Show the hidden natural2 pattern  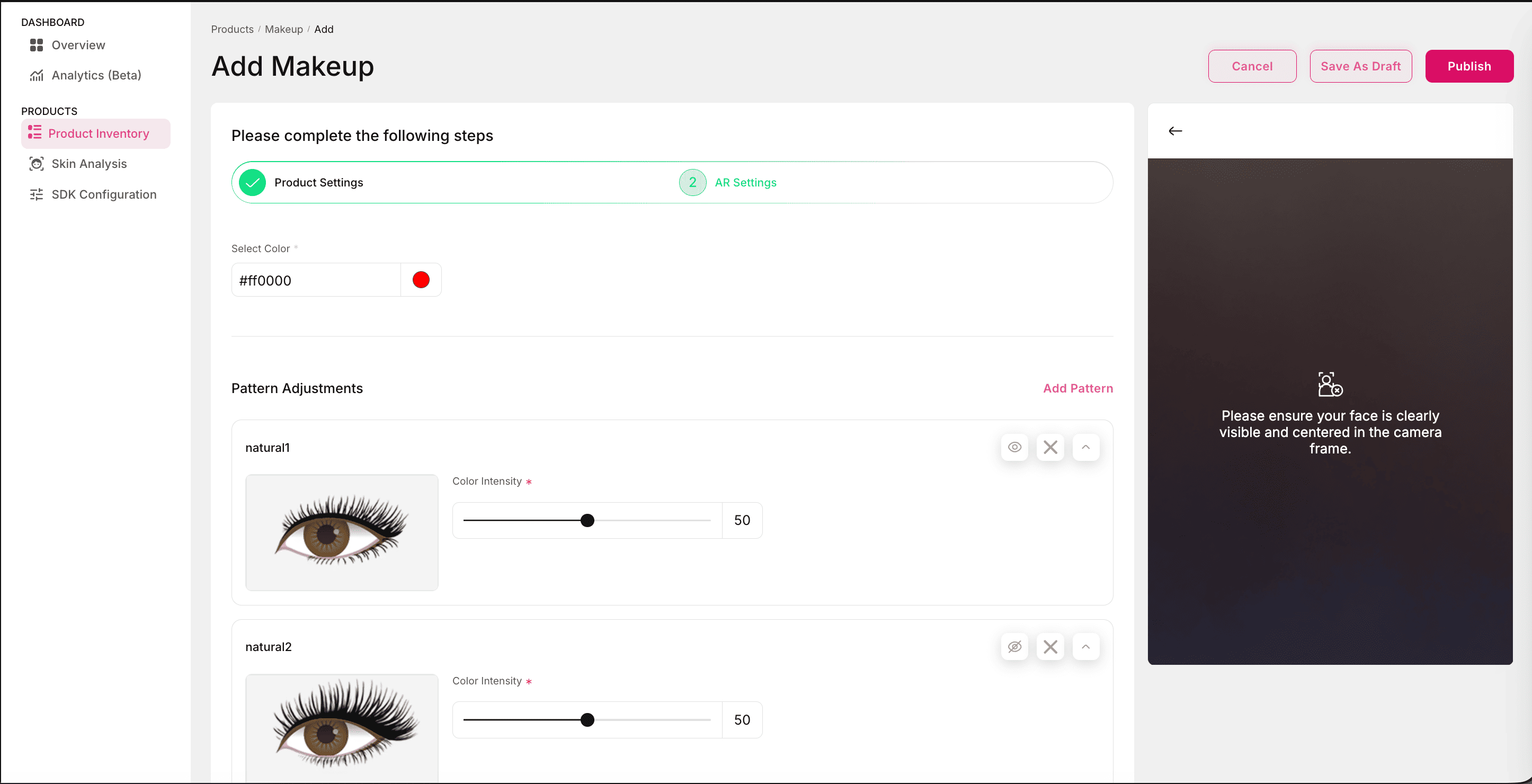point(1014,647)
